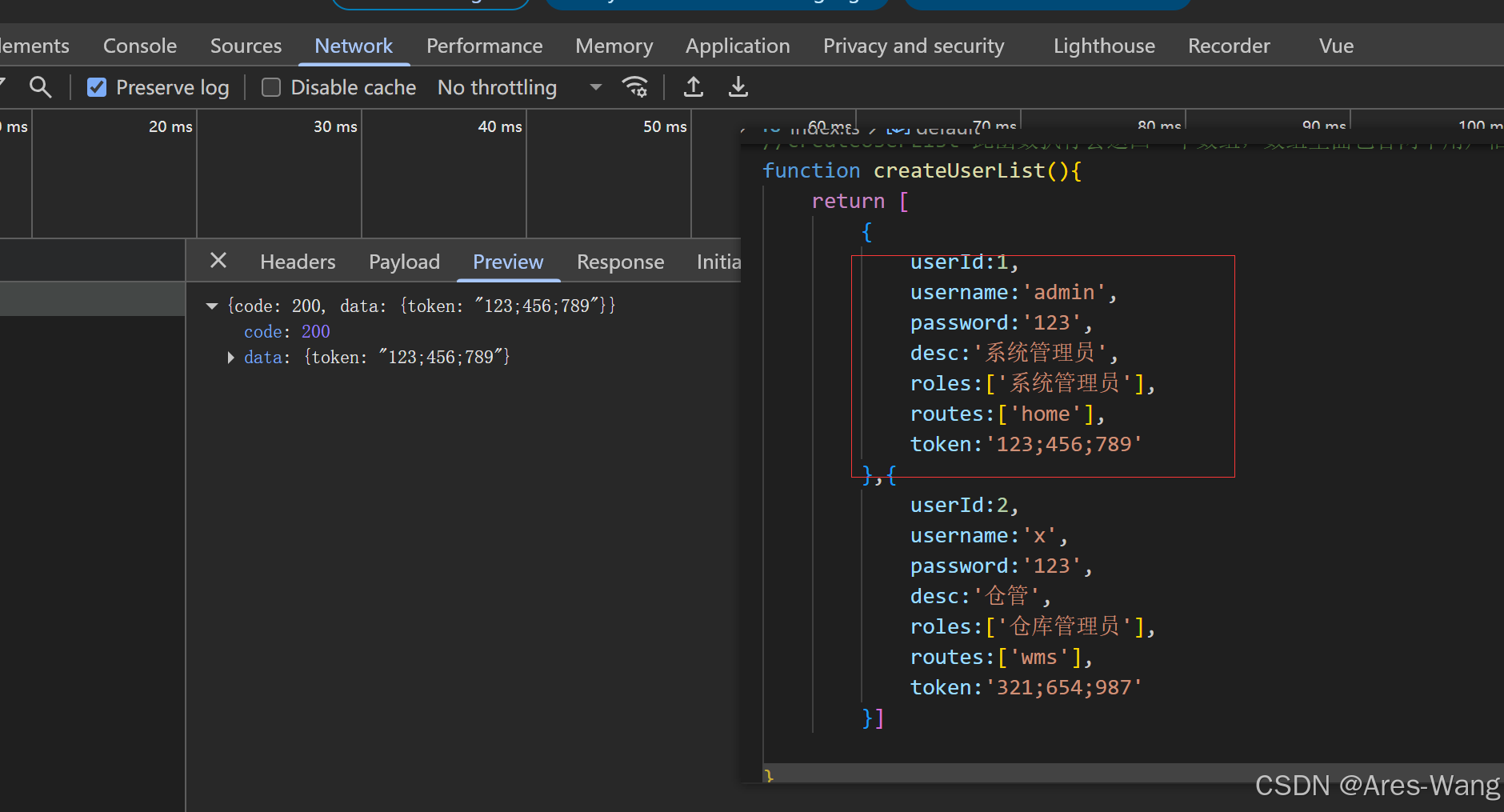Image resolution: width=1504 pixels, height=812 pixels.
Task: Click the routes:['wms'] code line
Action: click(x=1001, y=658)
